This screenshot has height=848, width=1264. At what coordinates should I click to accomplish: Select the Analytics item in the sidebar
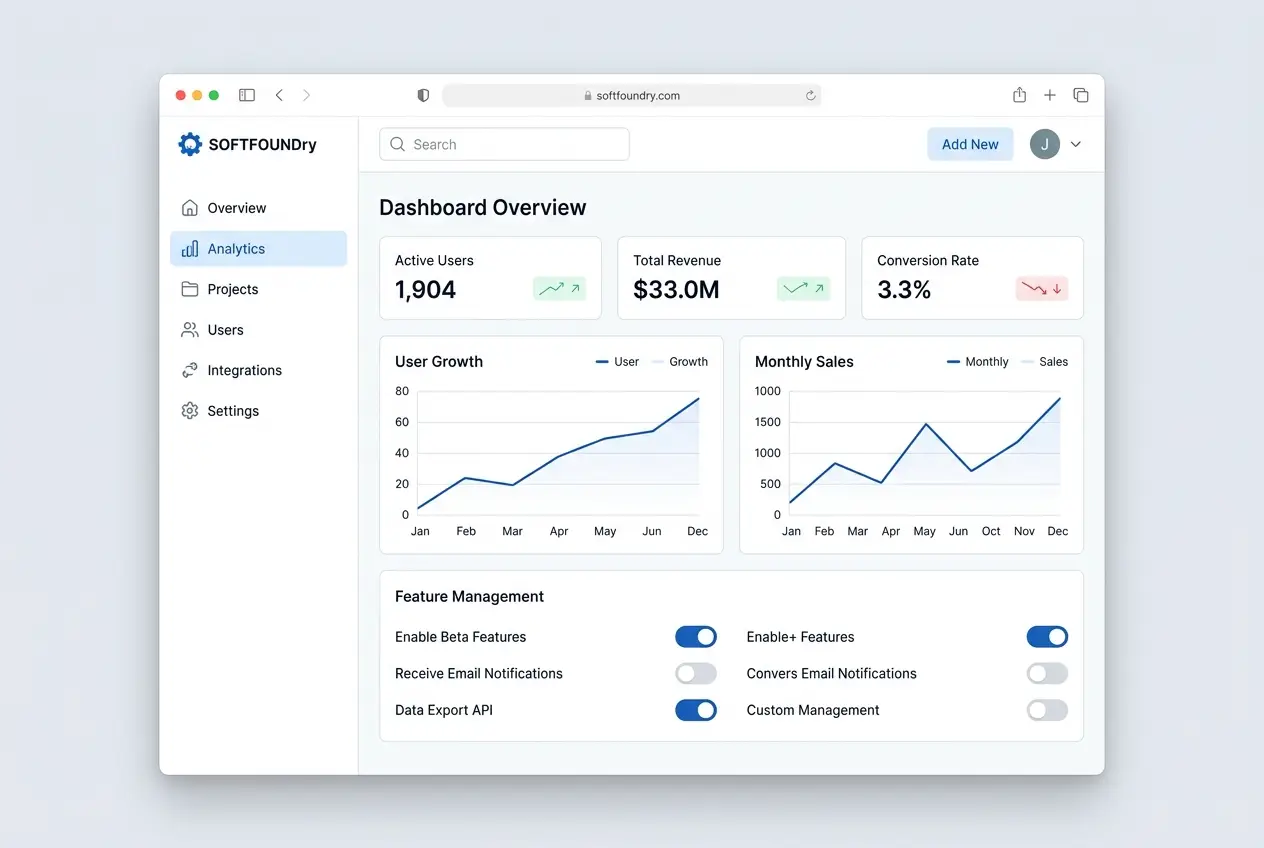click(x=236, y=248)
